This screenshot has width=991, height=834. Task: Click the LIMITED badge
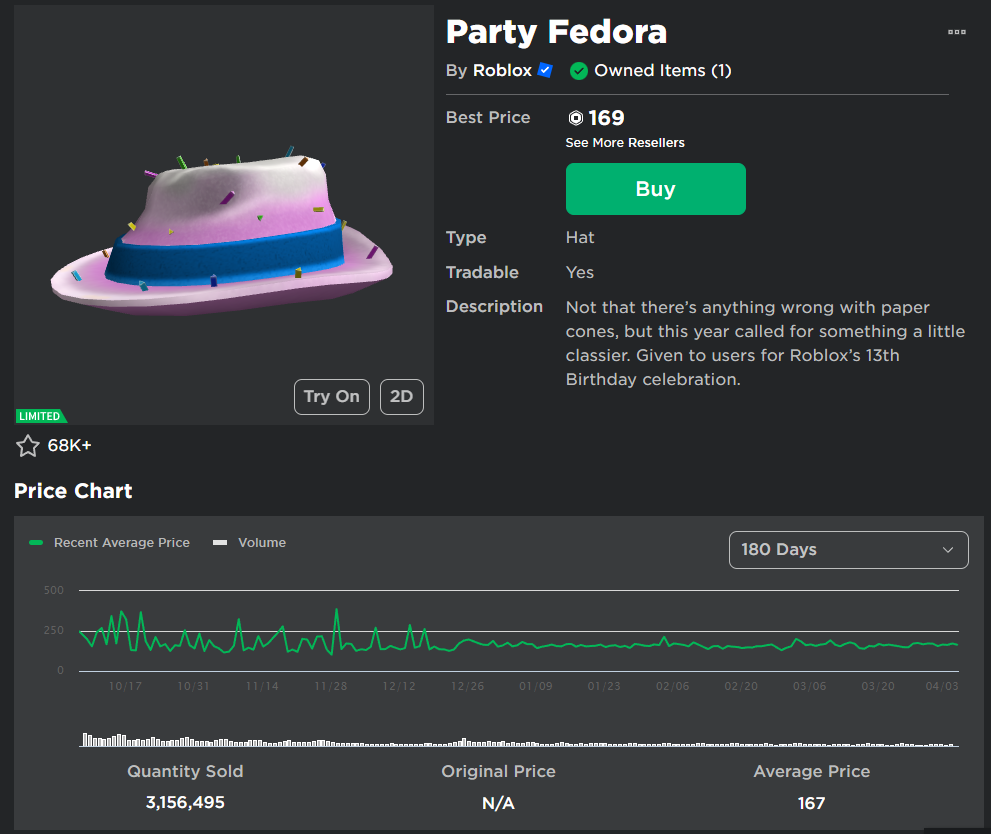[x=40, y=416]
